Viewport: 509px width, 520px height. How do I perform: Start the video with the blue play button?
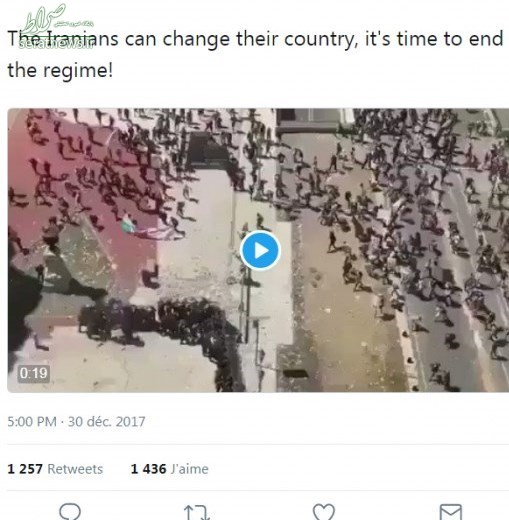260,250
